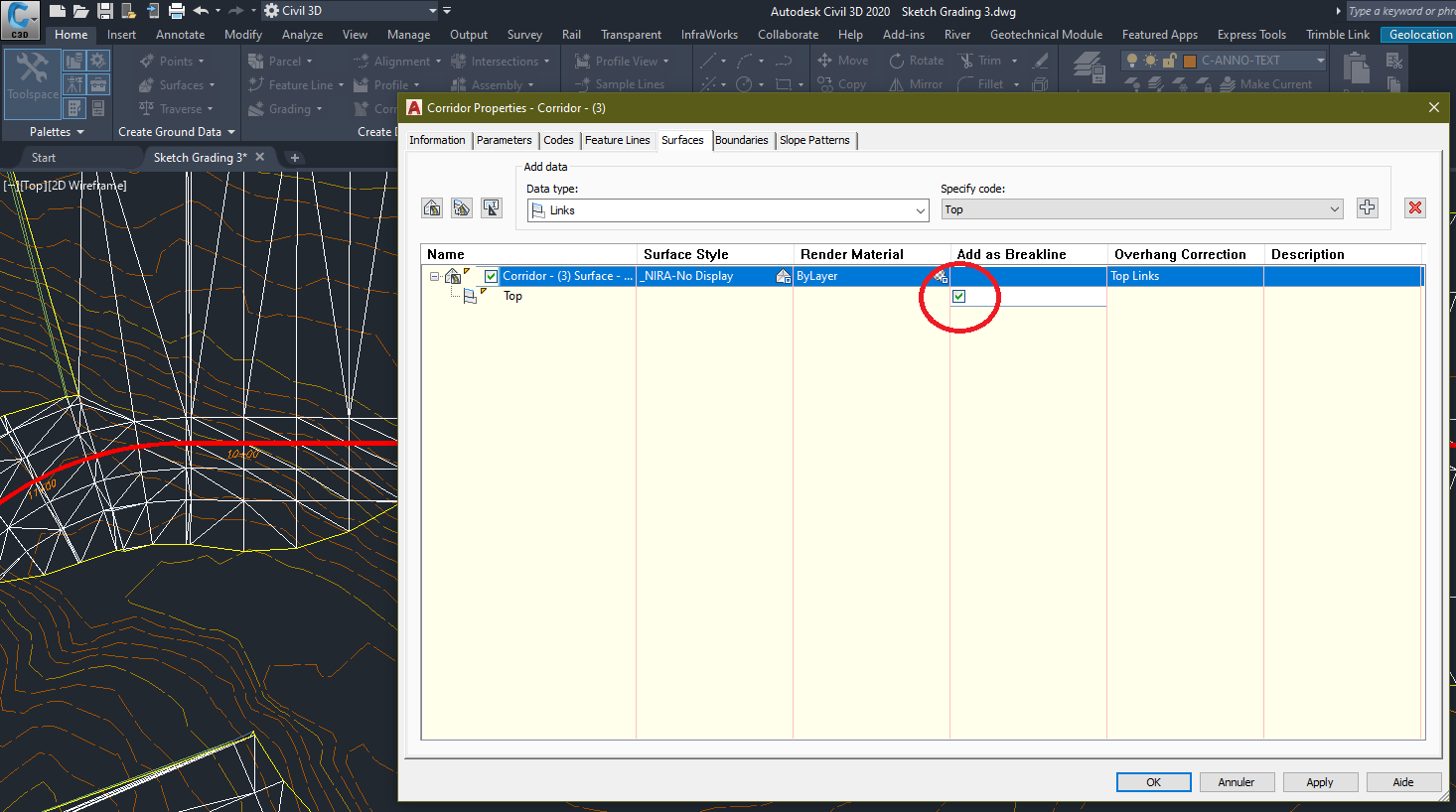Select the pick surface style from drawing icon
Screen dimensions: 1456x812
point(491,207)
